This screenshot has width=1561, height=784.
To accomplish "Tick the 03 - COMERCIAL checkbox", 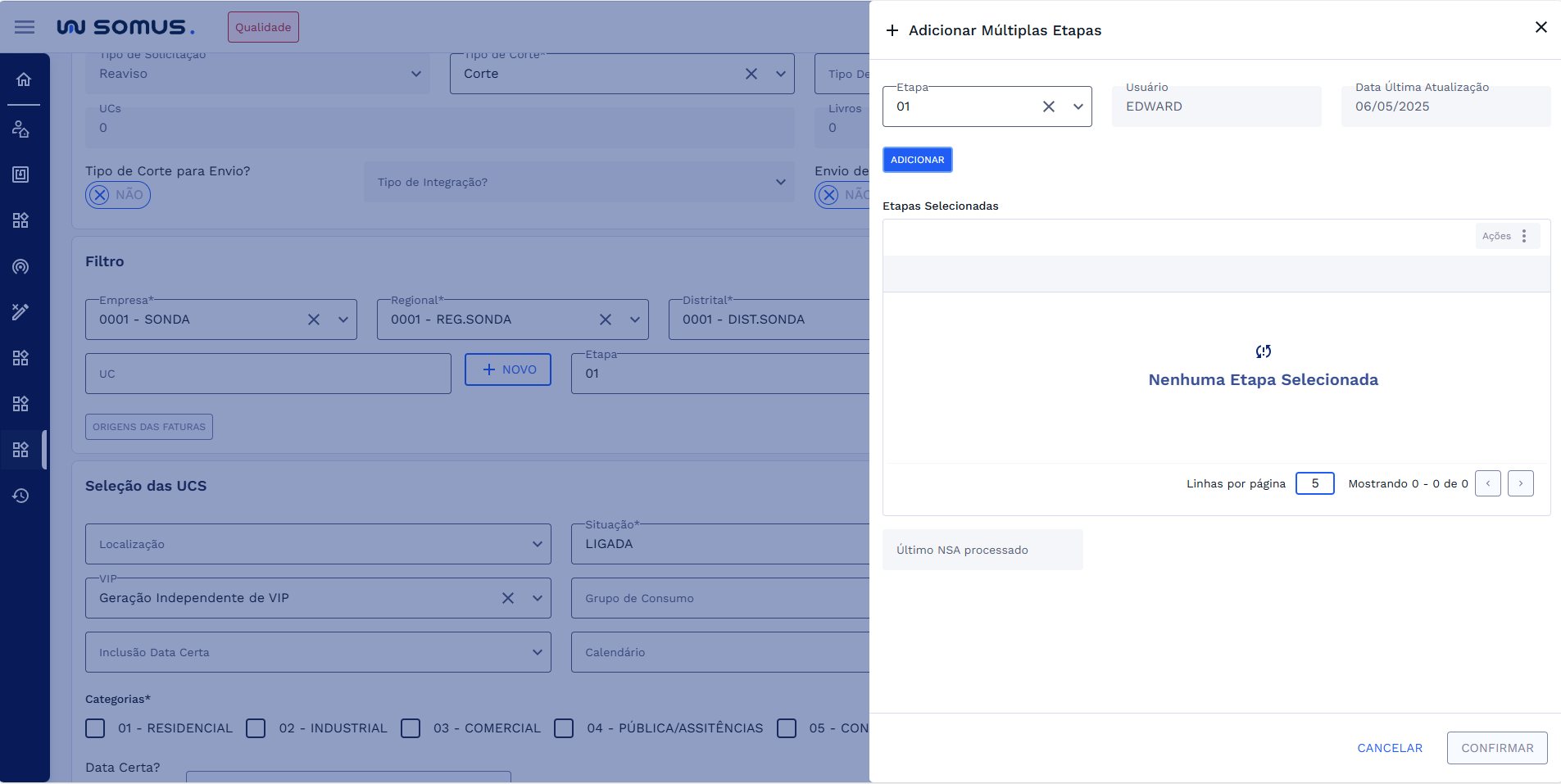I will [x=411, y=728].
